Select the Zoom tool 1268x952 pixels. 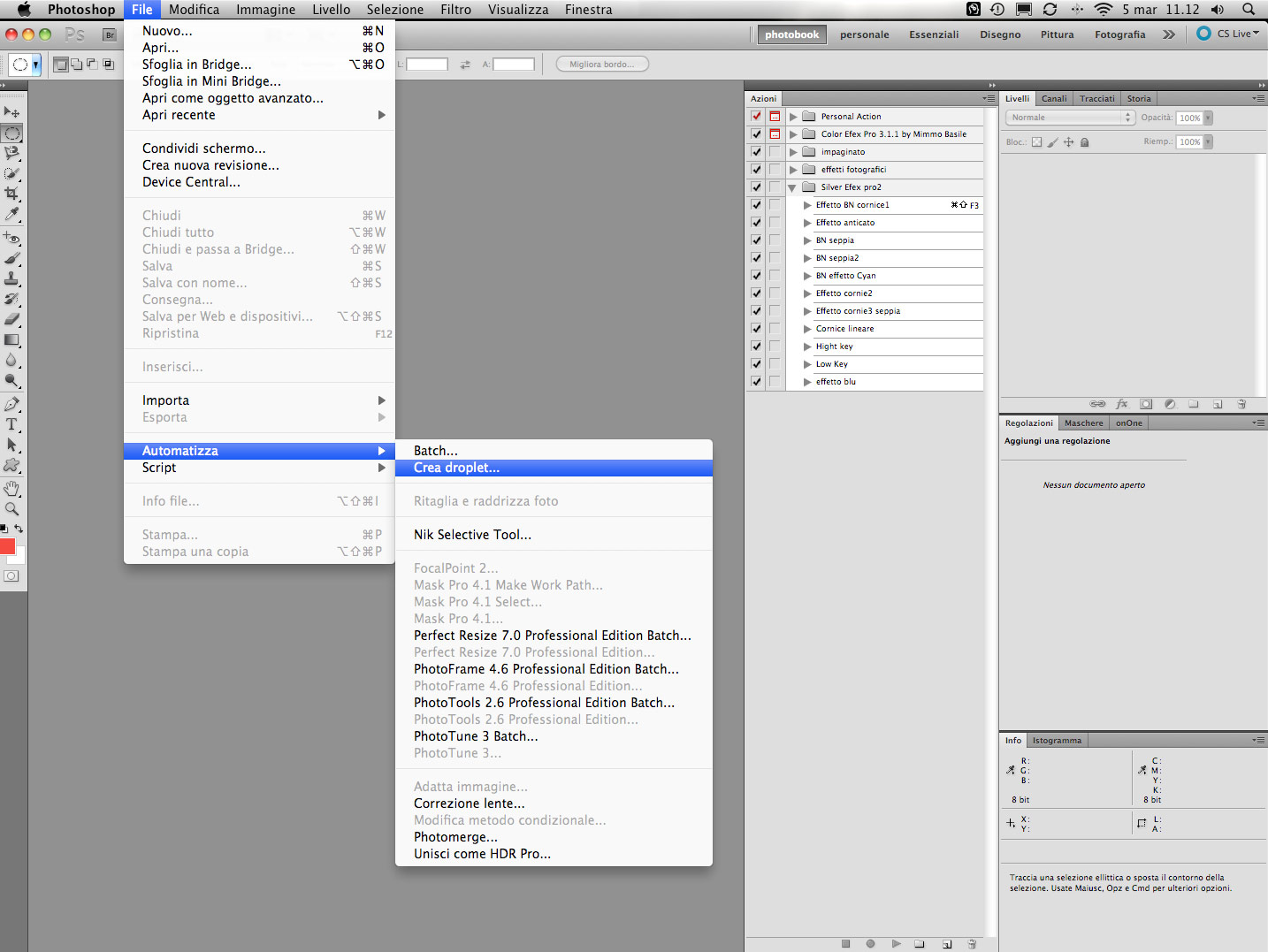pos(11,508)
